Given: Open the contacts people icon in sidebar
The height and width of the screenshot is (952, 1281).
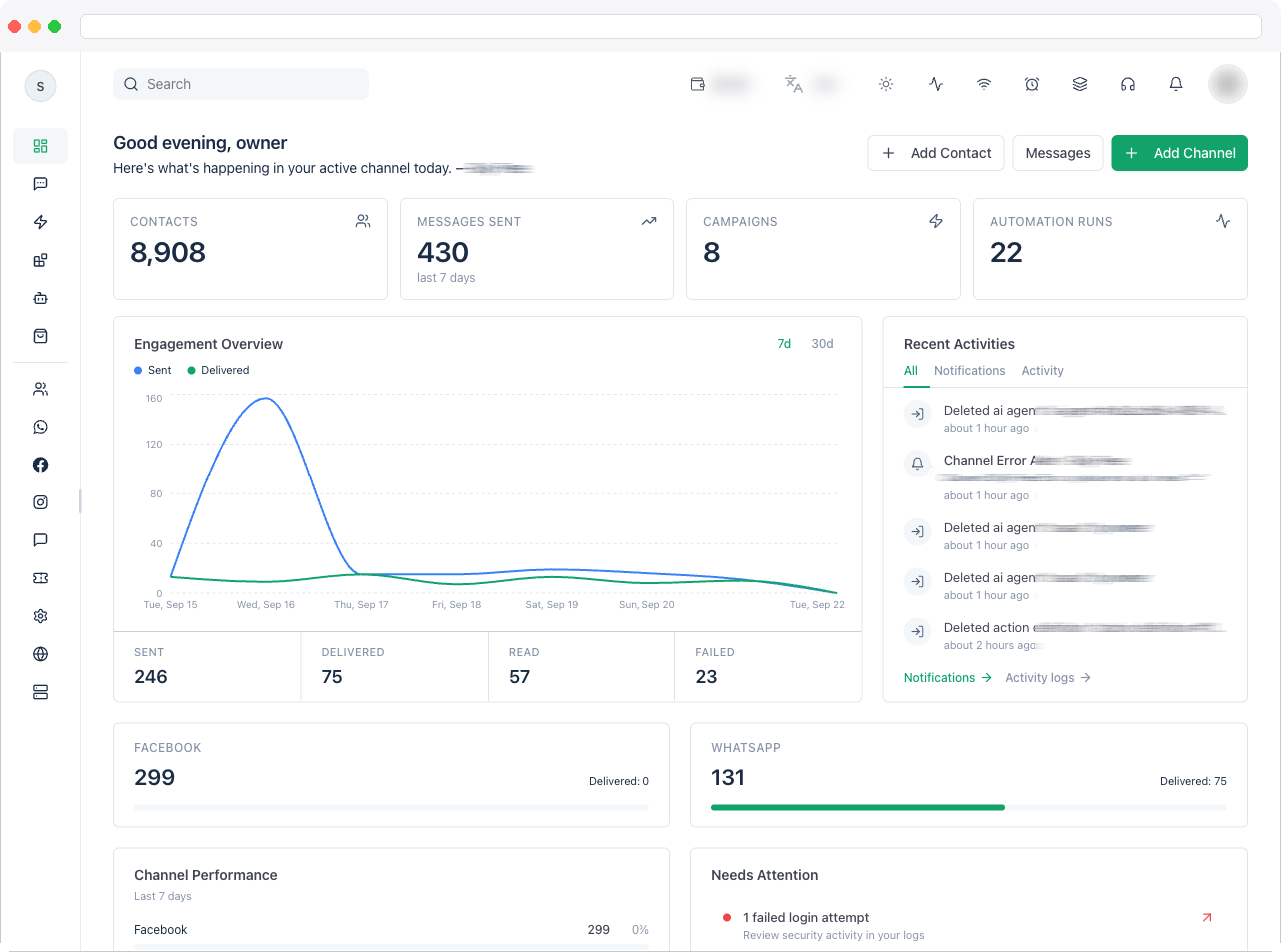Looking at the screenshot, I should pos(40,389).
